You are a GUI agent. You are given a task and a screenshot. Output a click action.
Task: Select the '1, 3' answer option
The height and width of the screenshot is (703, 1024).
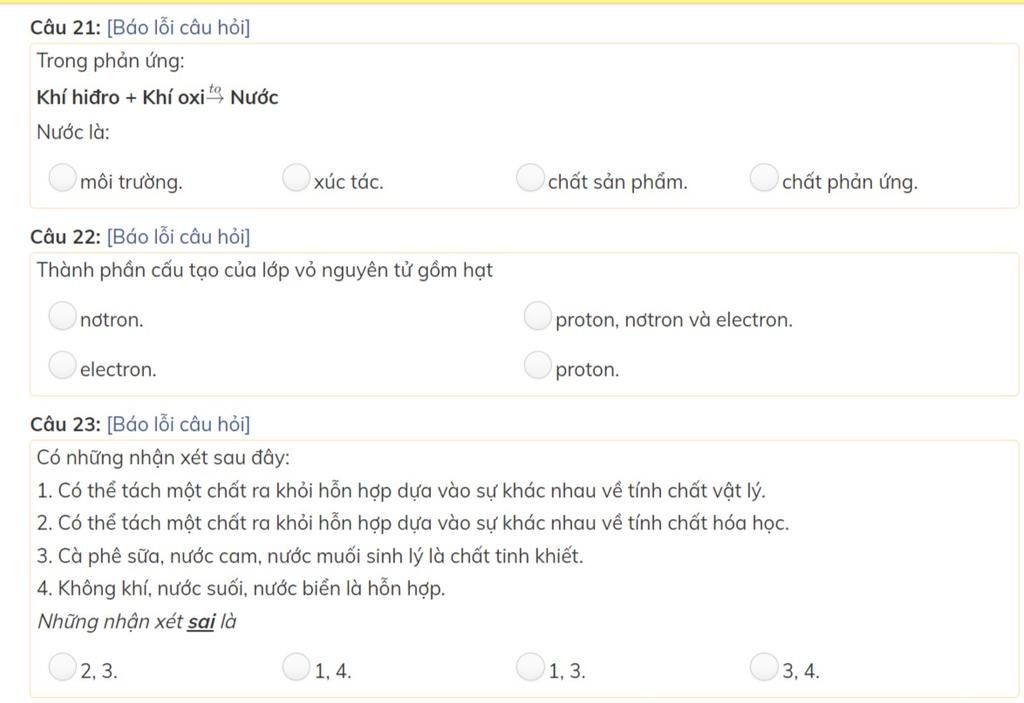pyautogui.click(x=529, y=666)
